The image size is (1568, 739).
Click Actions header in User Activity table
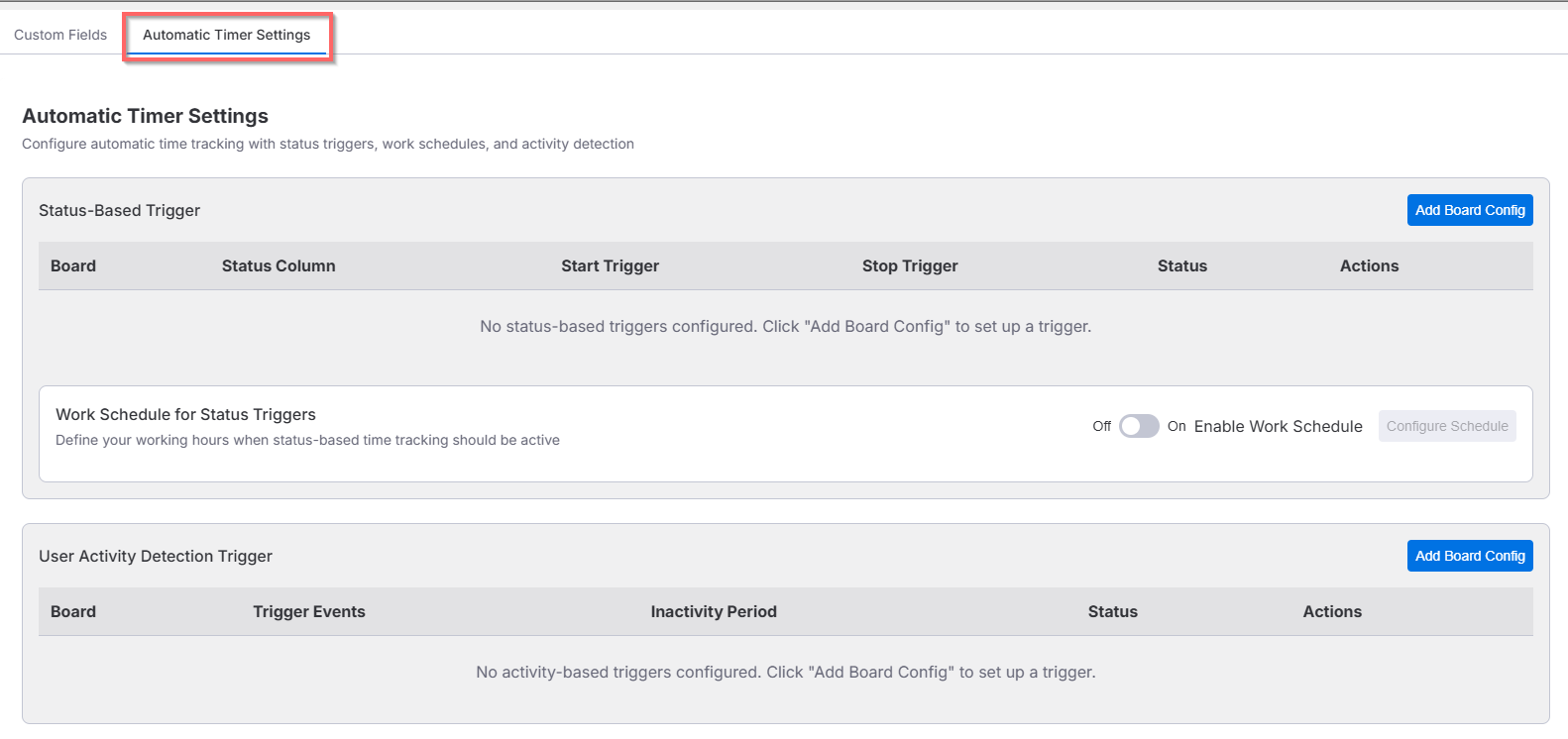[x=1332, y=611]
